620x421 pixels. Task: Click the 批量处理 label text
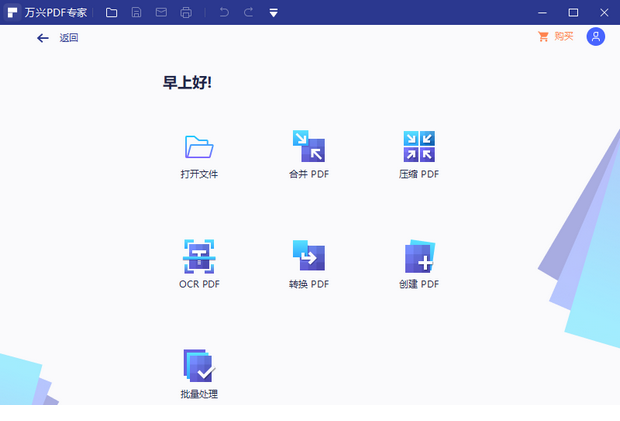click(x=199, y=394)
